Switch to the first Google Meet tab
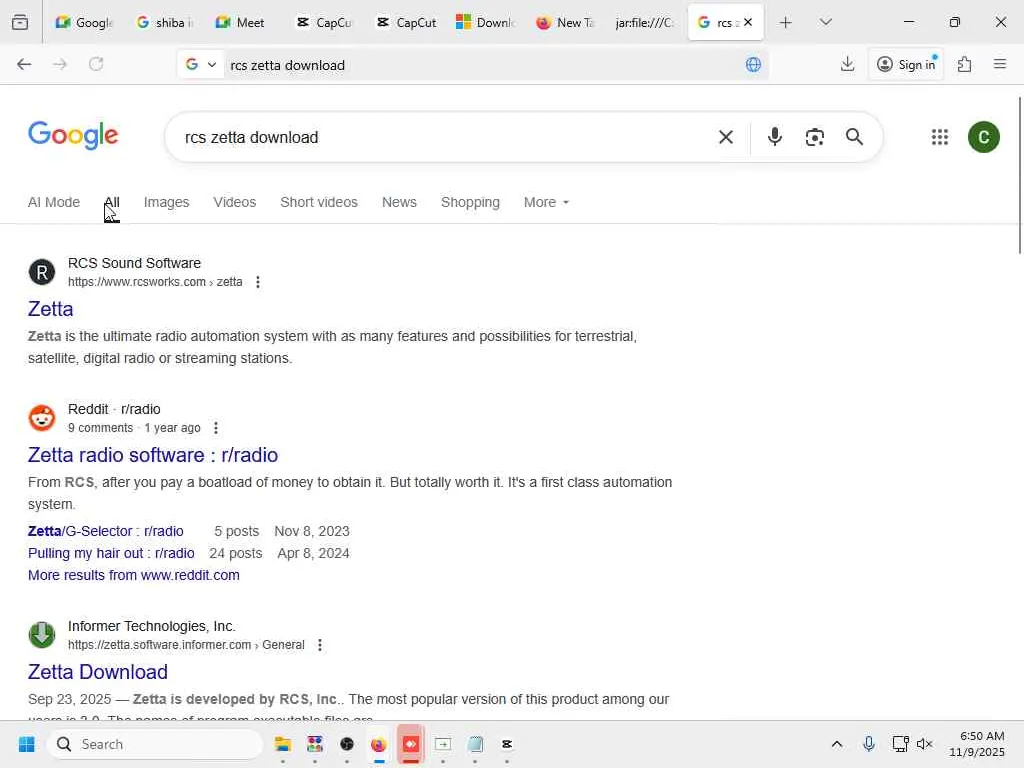This screenshot has width=1024, height=768. coord(84,22)
